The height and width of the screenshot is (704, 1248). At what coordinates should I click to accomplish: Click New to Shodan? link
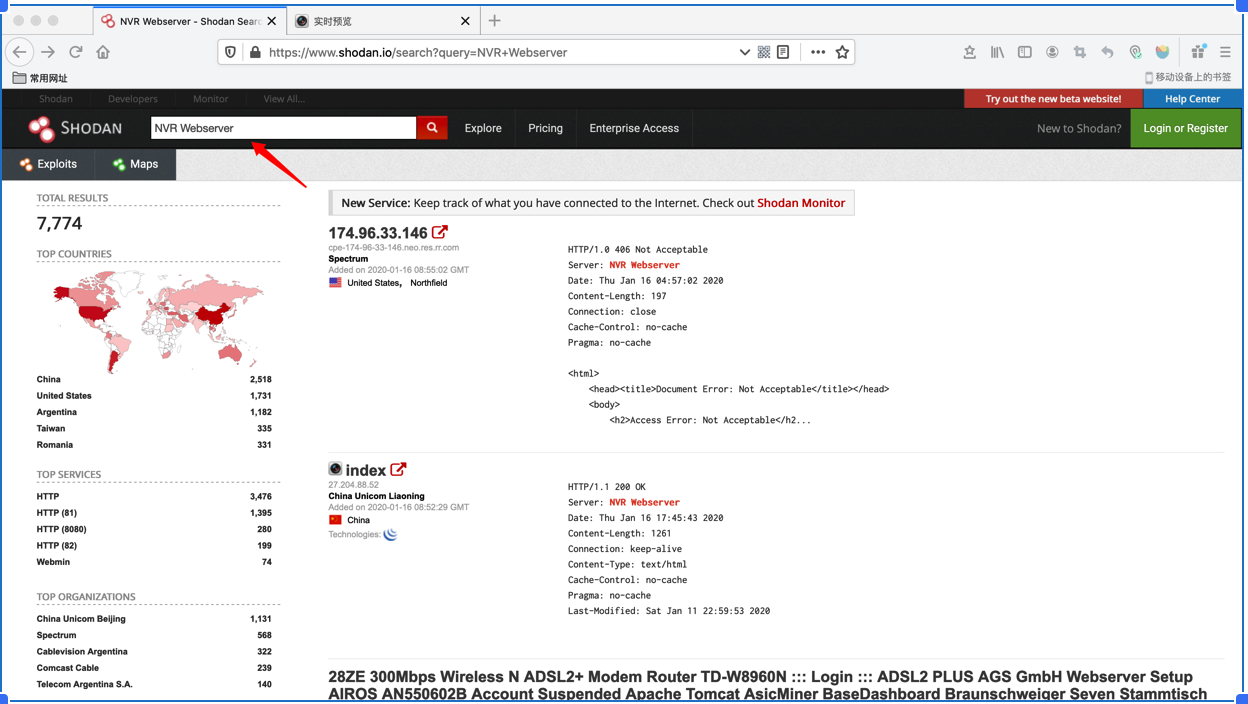coord(1079,128)
